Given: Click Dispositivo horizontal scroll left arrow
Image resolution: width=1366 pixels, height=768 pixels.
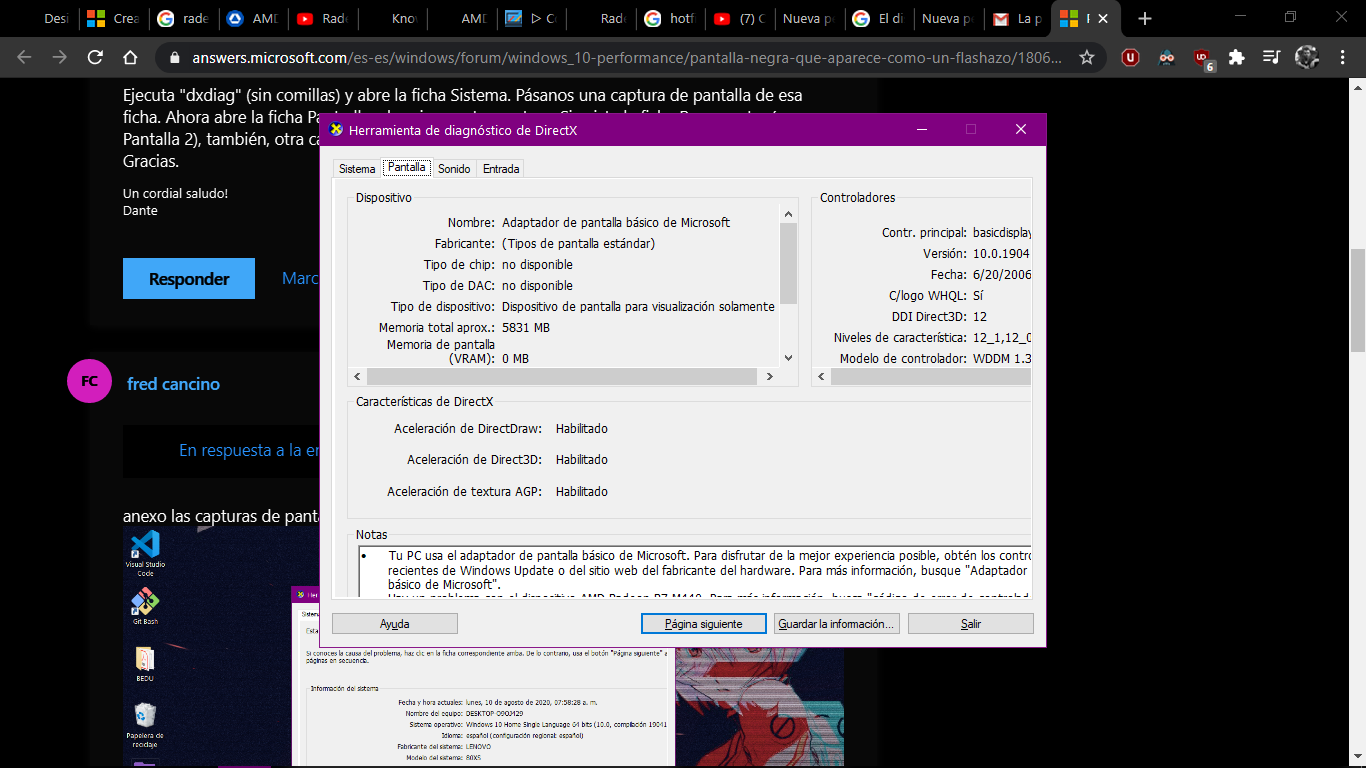Looking at the screenshot, I should pos(357,376).
